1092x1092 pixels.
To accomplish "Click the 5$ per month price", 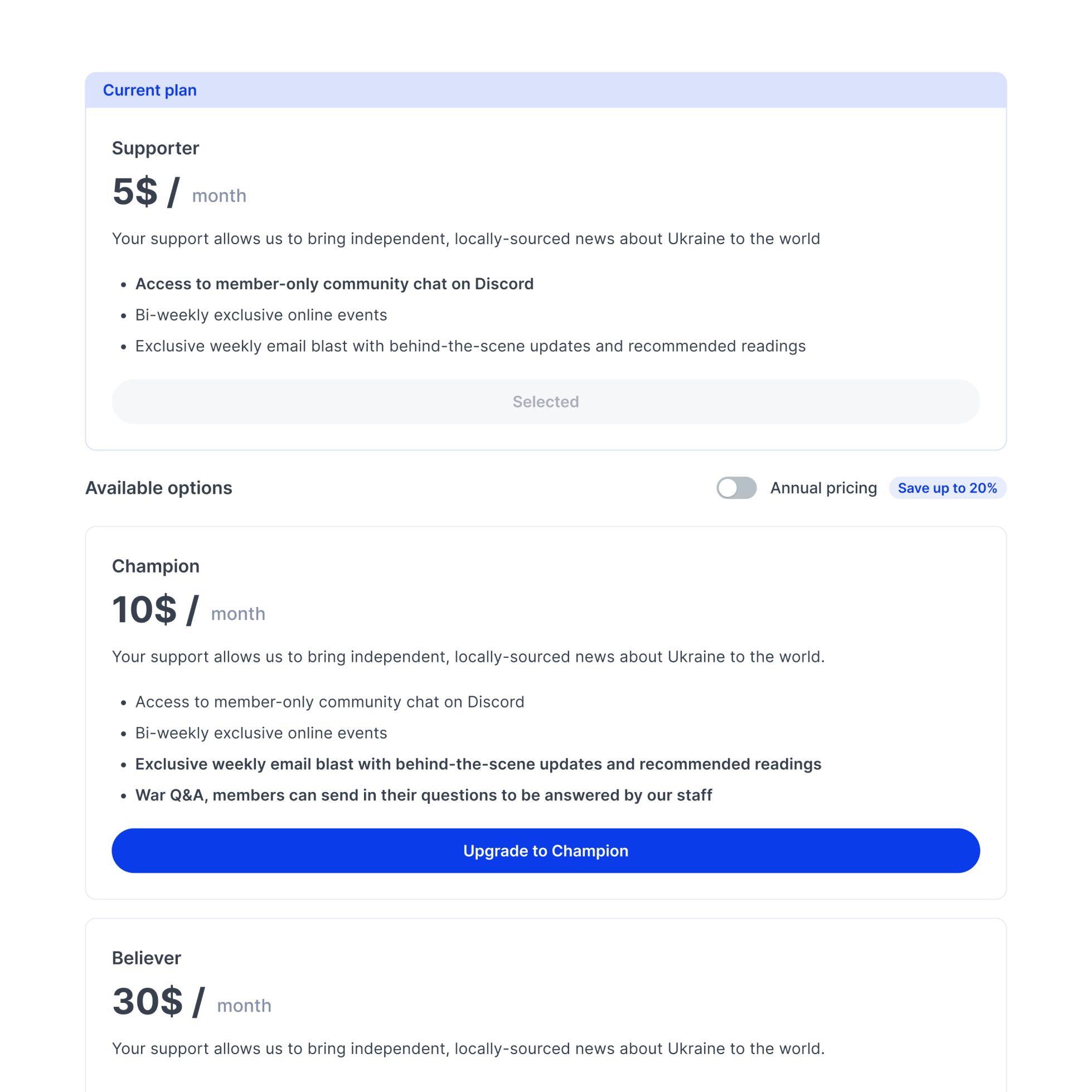I will tap(179, 192).
